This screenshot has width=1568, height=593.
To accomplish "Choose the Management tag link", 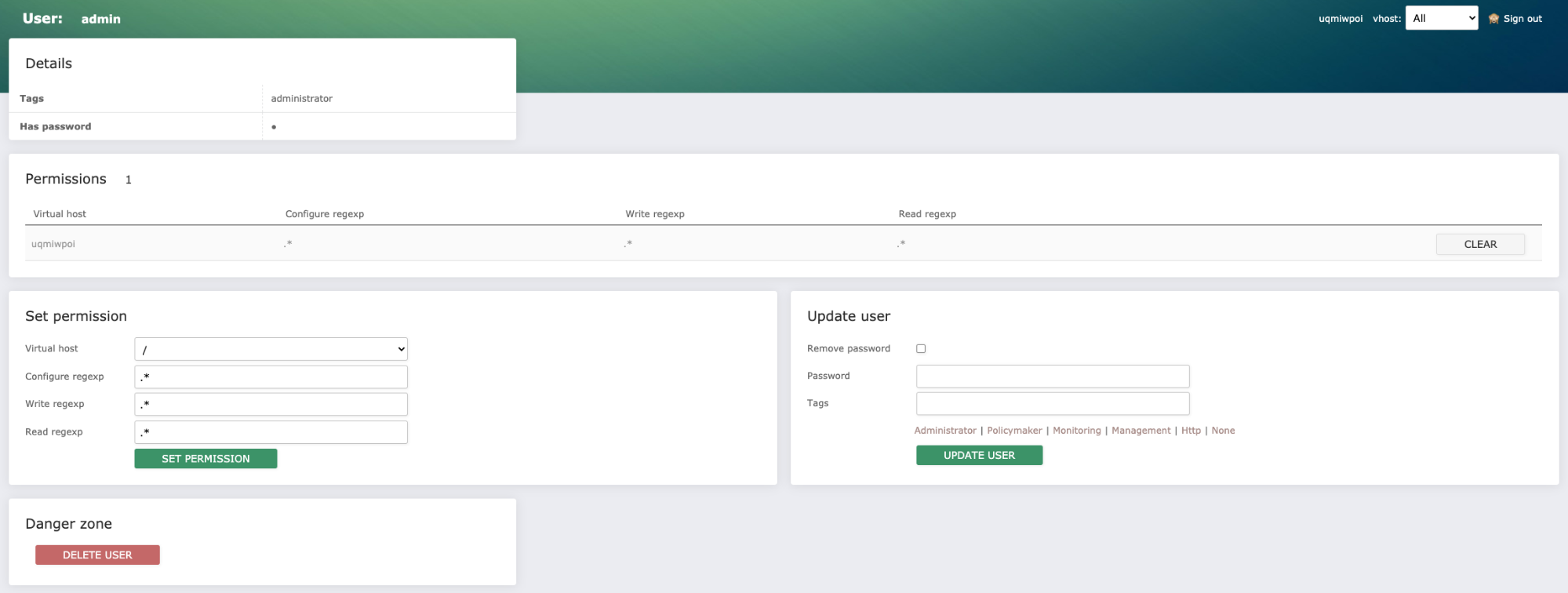I will coord(1141,431).
